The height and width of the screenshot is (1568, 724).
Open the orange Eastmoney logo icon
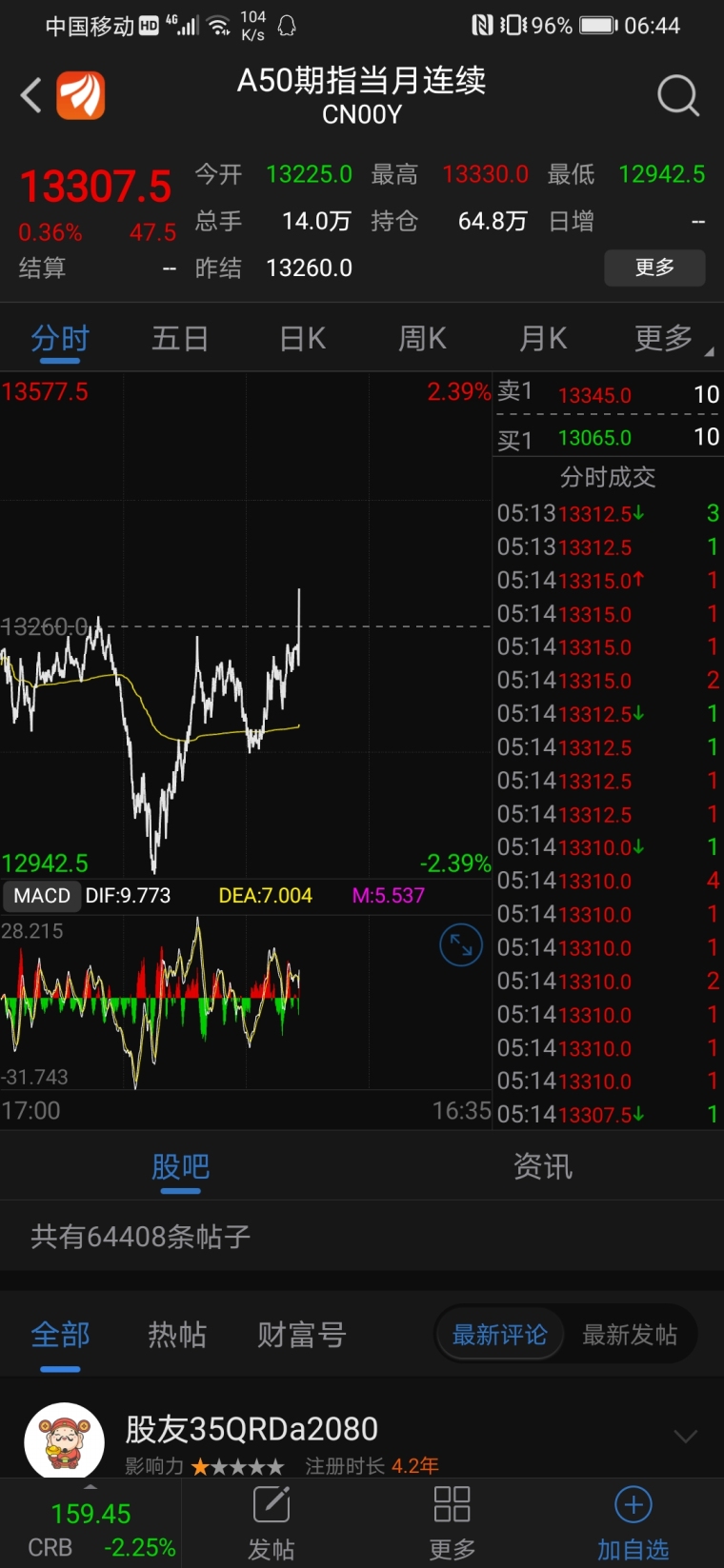(x=81, y=95)
